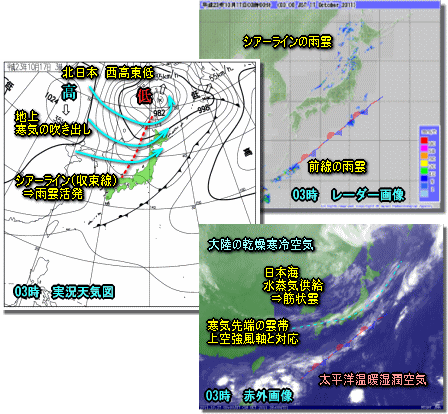Click the dark blue swatch in the radar legend
This screenshot has width=448, height=414.
pyautogui.click(x=425, y=178)
